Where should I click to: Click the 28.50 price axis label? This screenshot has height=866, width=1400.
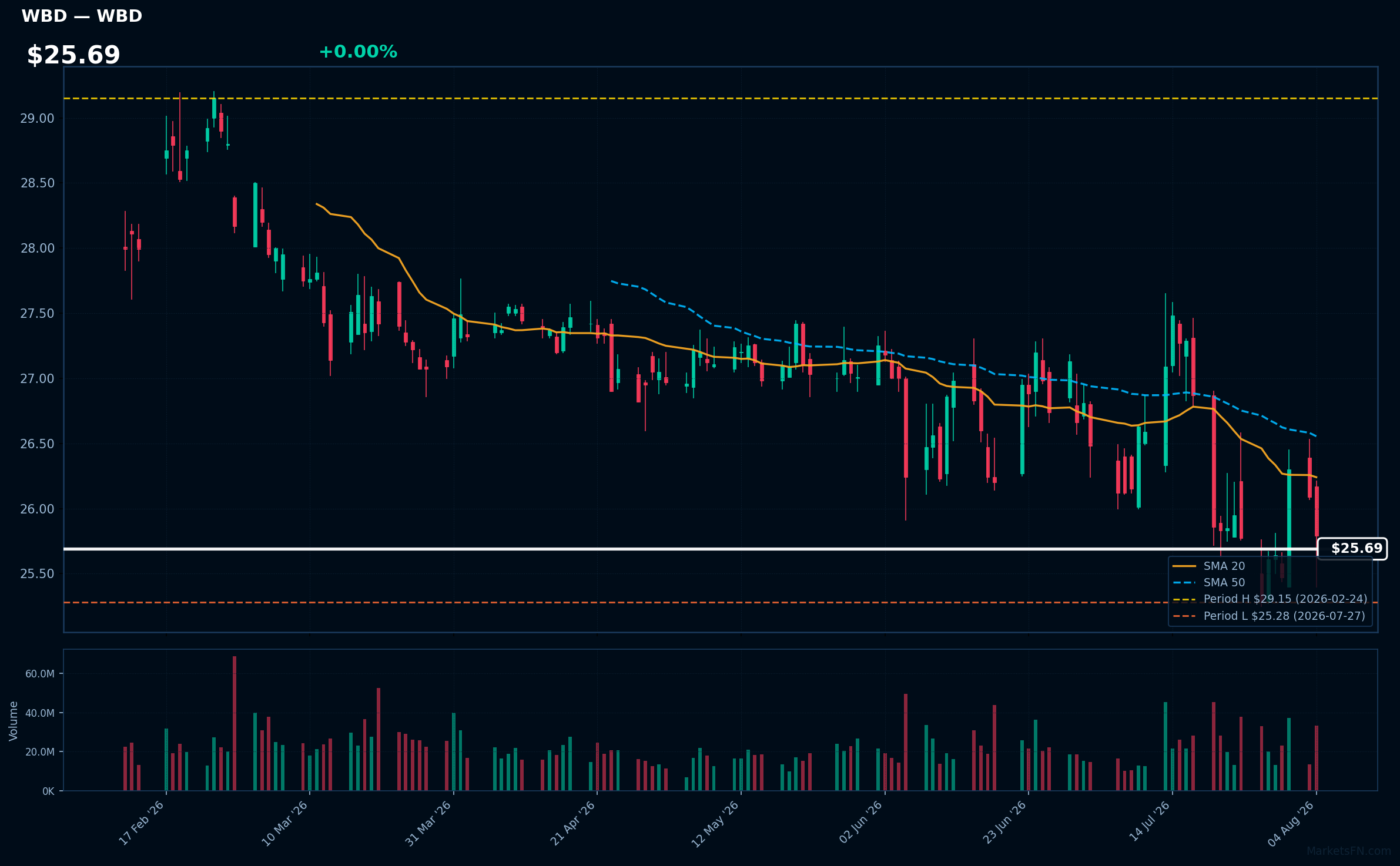coord(37,183)
